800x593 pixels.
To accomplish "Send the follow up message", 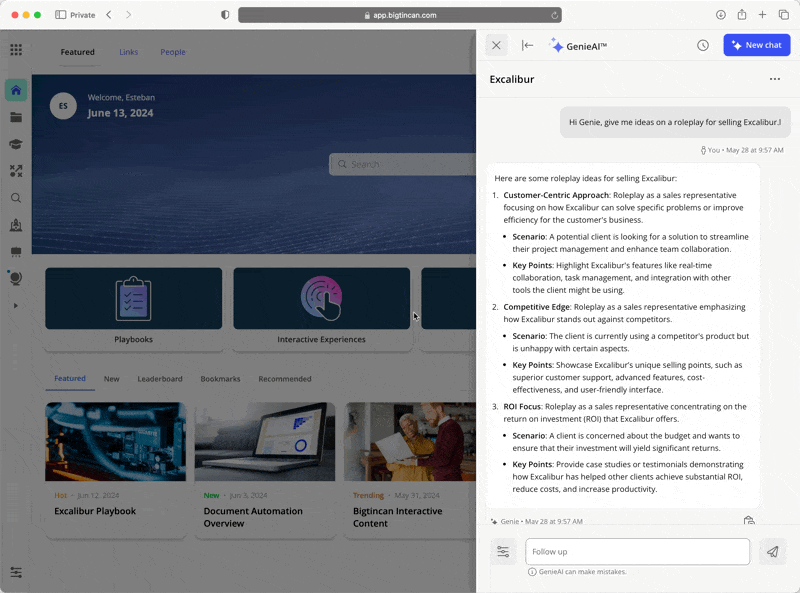I will 772,551.
